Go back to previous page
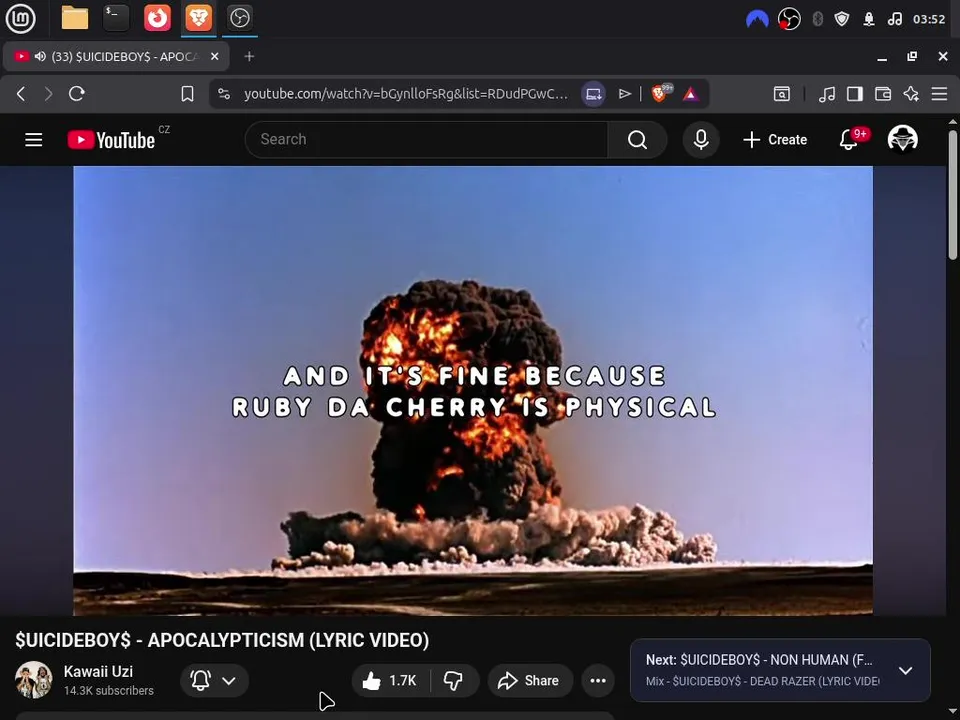 21,94
